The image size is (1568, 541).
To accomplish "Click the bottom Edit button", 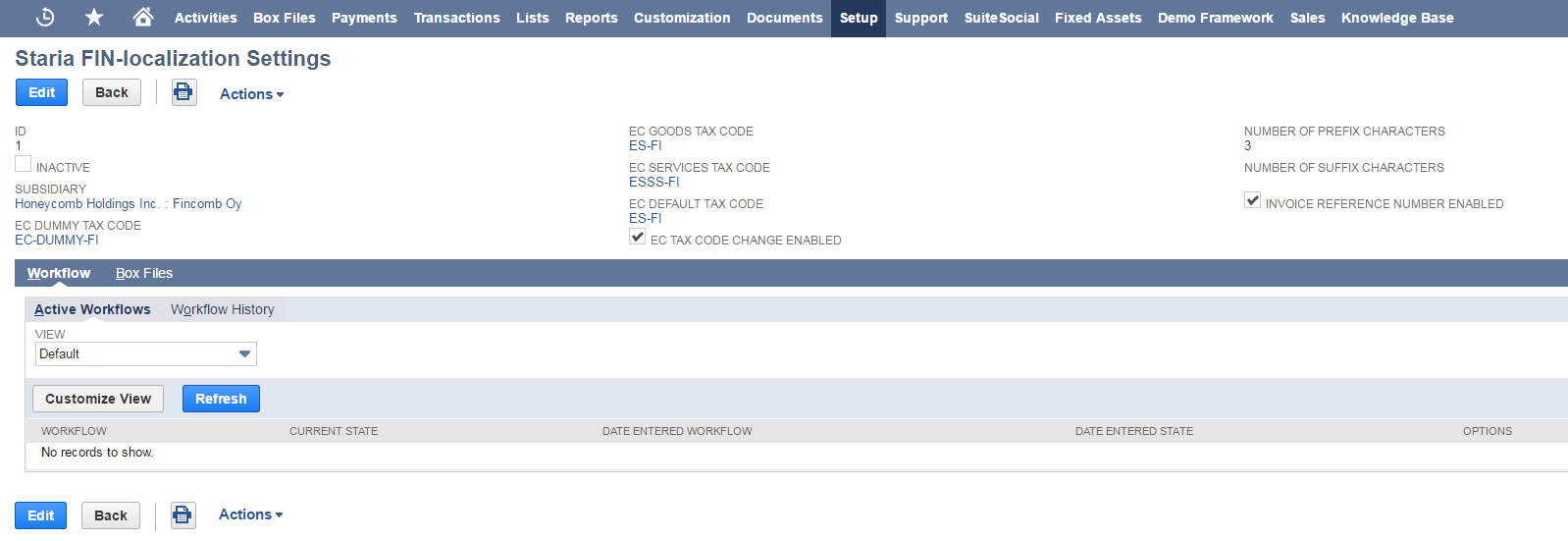I will coord(41,515).
